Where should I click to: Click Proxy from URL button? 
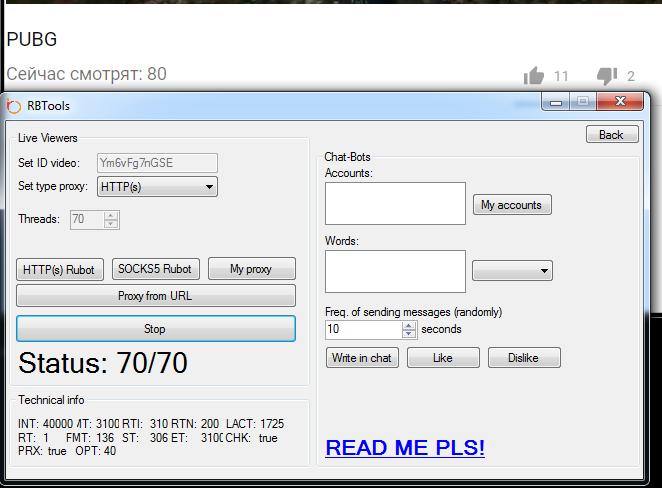tap(155, 296)
